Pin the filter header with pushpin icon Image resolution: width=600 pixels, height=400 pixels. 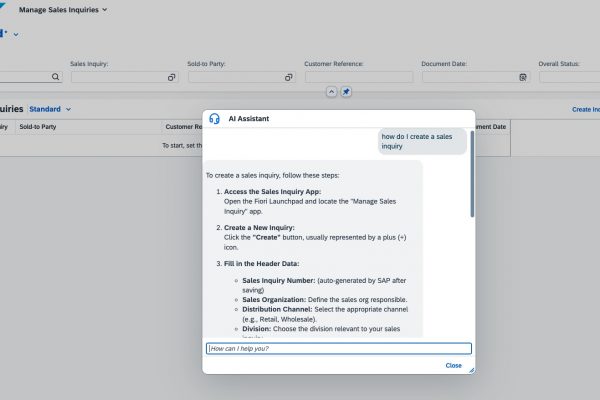tap(346, 92)
